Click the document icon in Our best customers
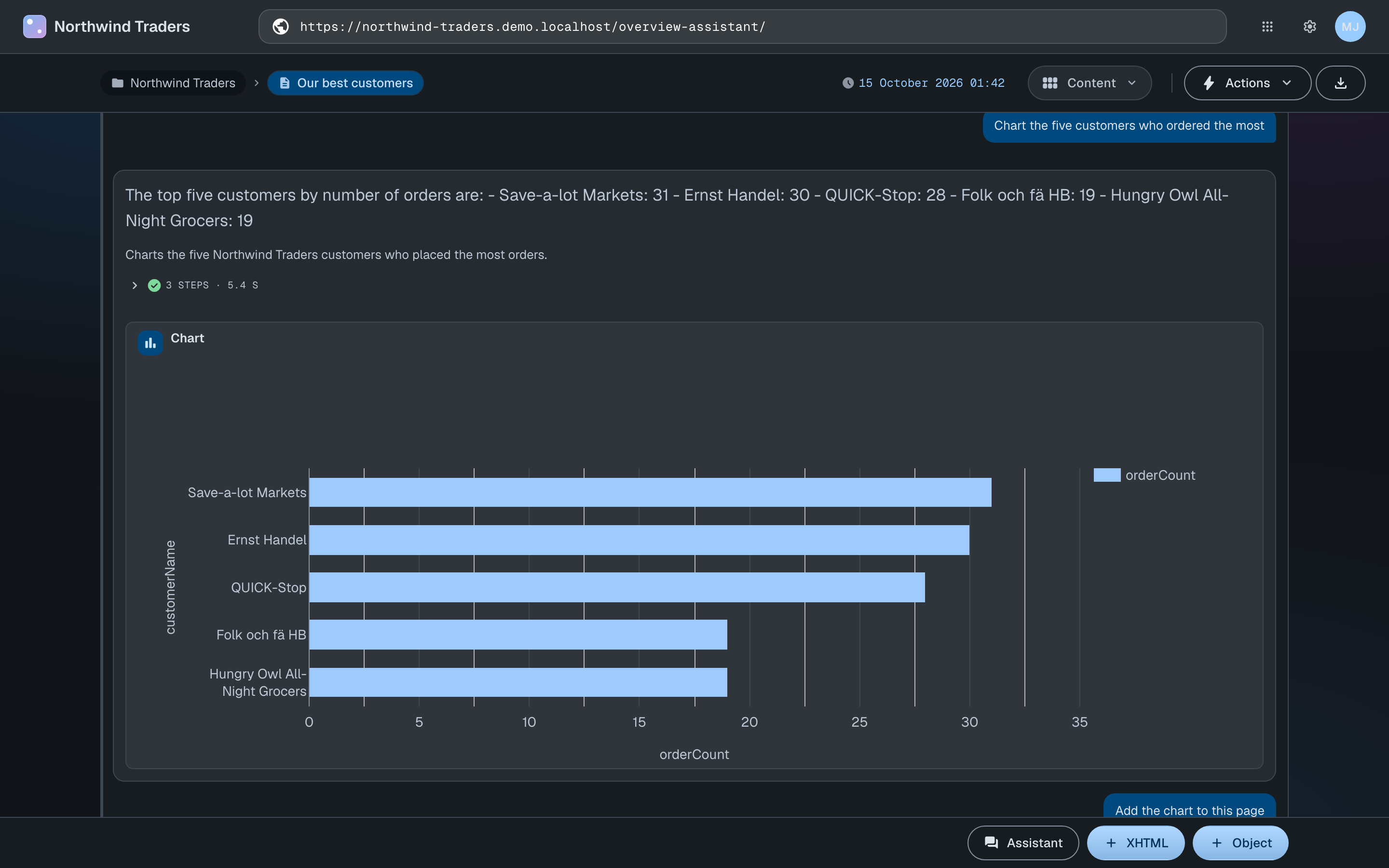The height and width of the screenshot is (868, 1389). pyautogui.click(x=284, y=83)
